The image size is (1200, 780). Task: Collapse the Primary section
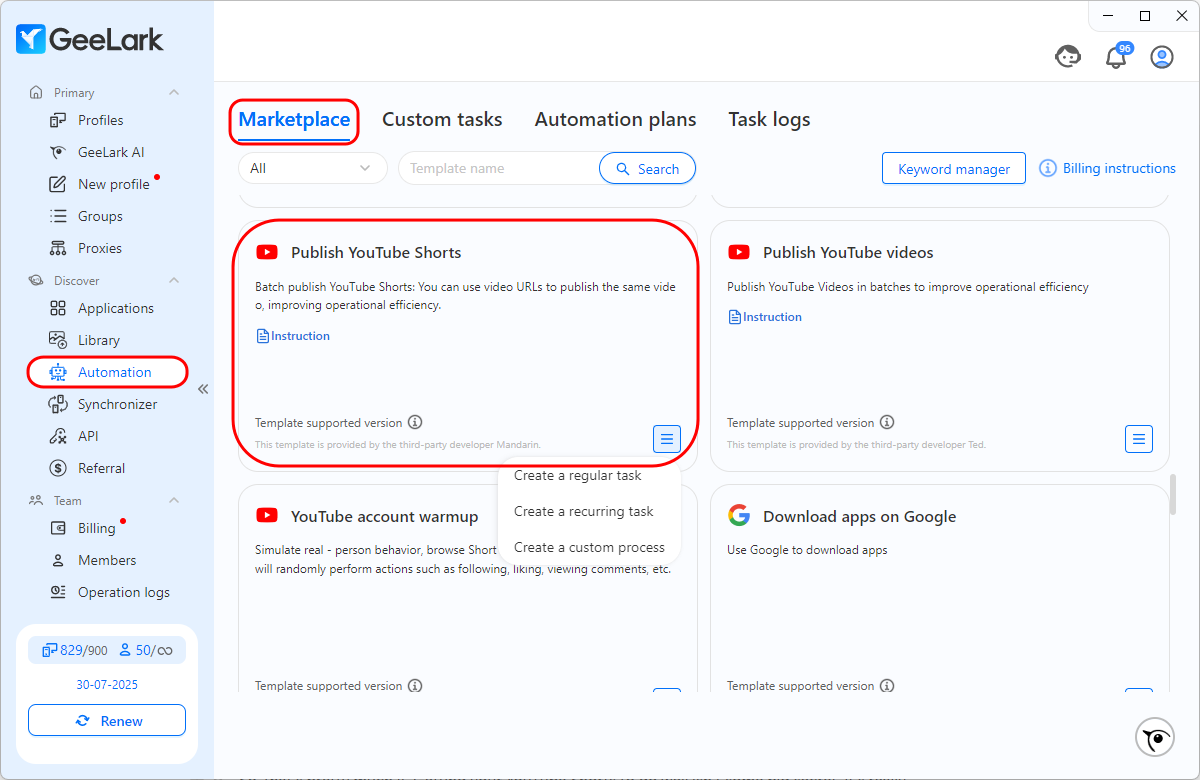click(174, 92)
